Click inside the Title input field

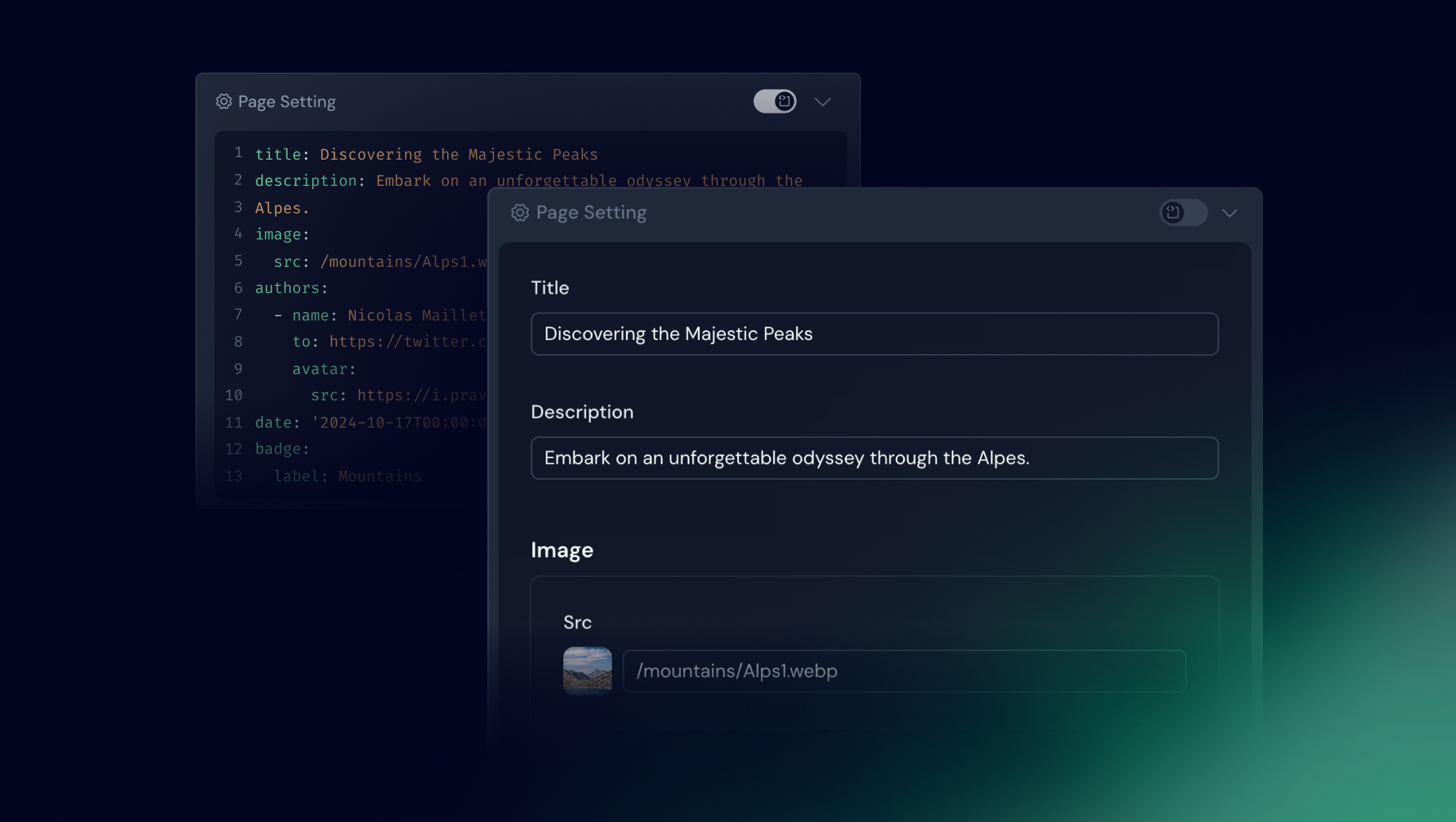tap(874, 334)
